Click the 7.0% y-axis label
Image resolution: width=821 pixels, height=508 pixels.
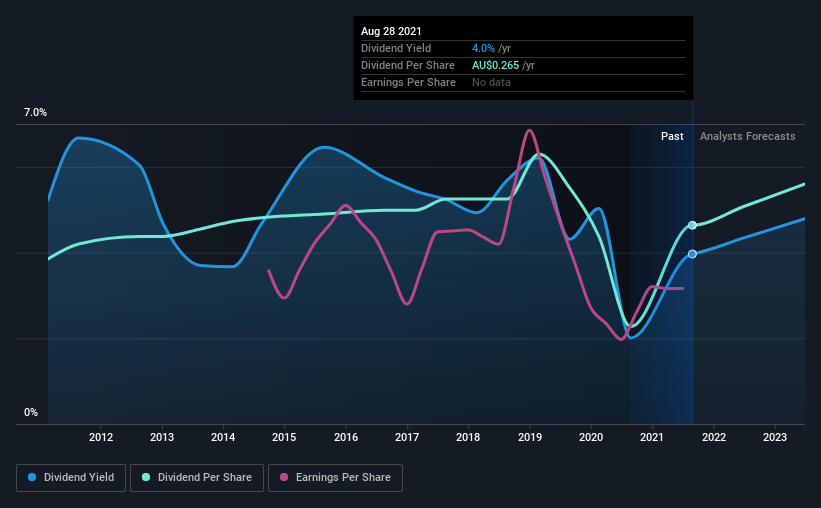35,113
